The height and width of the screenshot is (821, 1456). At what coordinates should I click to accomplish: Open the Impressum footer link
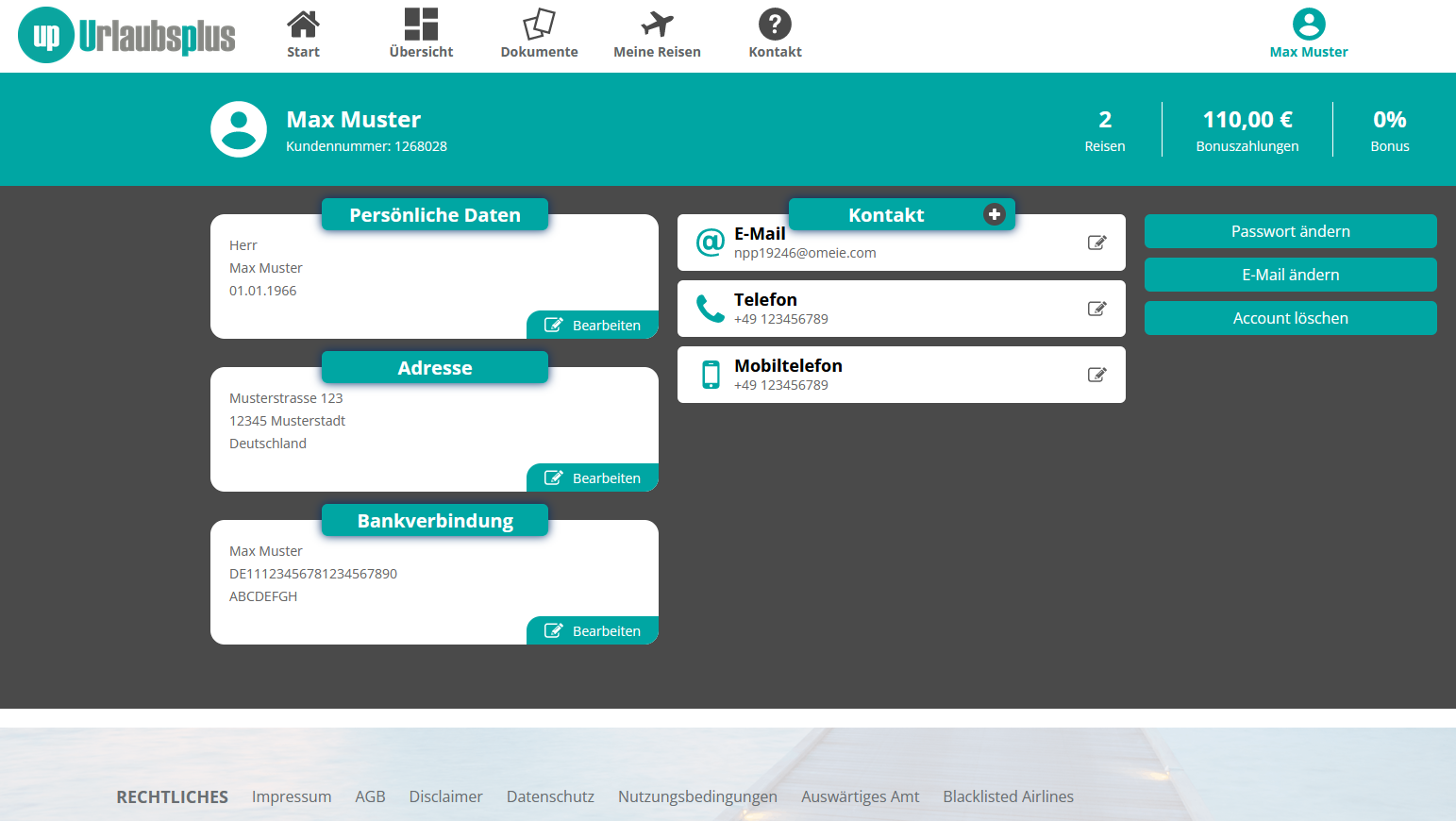pos(292,796)
